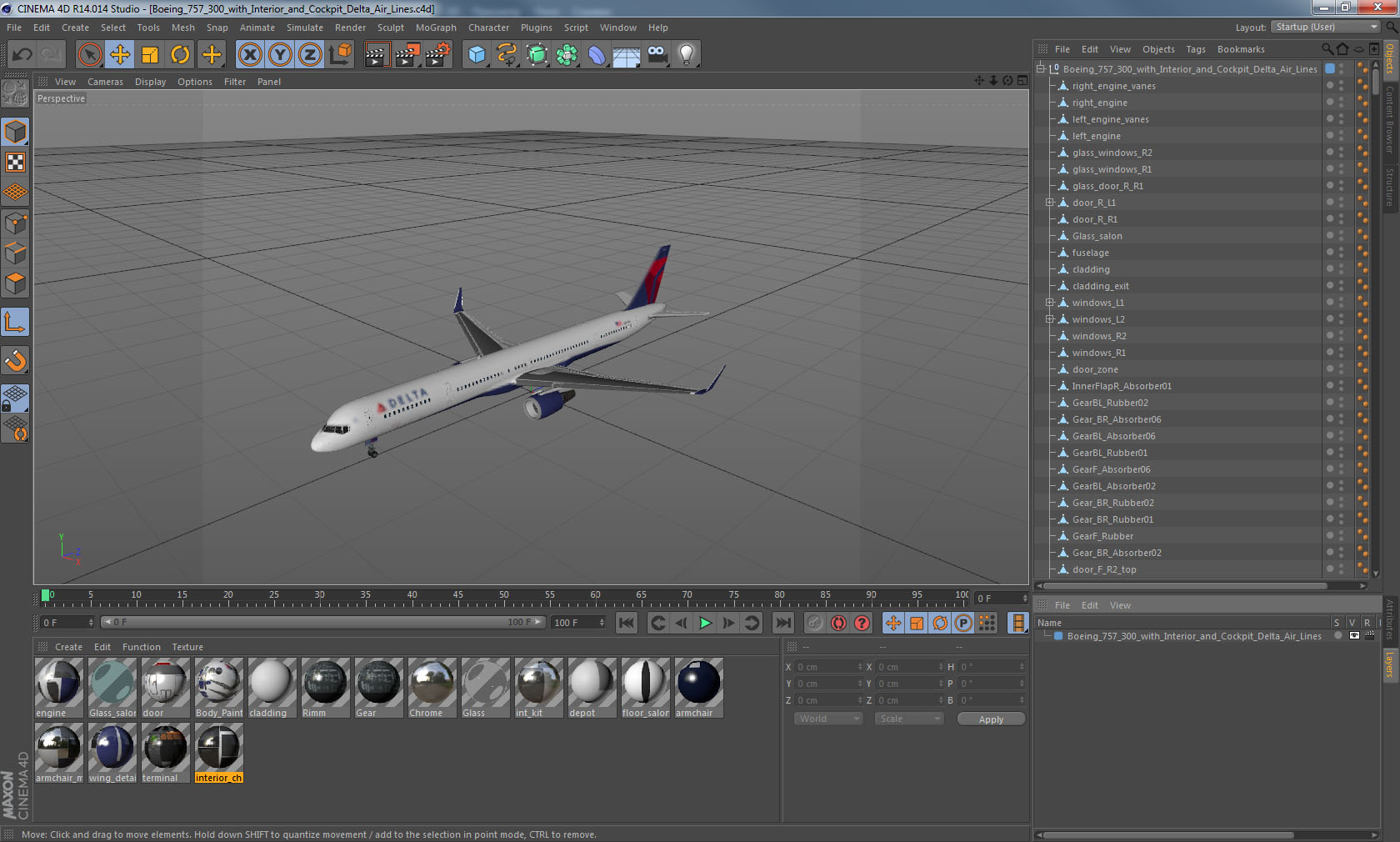Add a Cube primitive object
The height and width of the screenshot is (842, 1400).
tap(477, 55)
